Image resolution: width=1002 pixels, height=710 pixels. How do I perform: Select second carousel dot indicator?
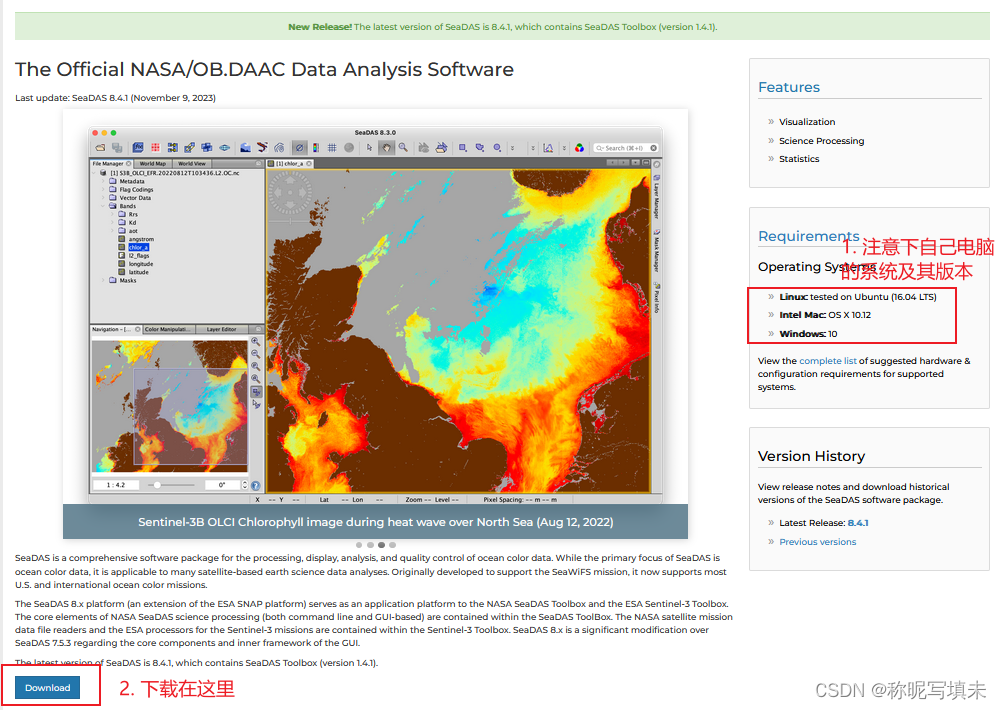coord(371,545)
